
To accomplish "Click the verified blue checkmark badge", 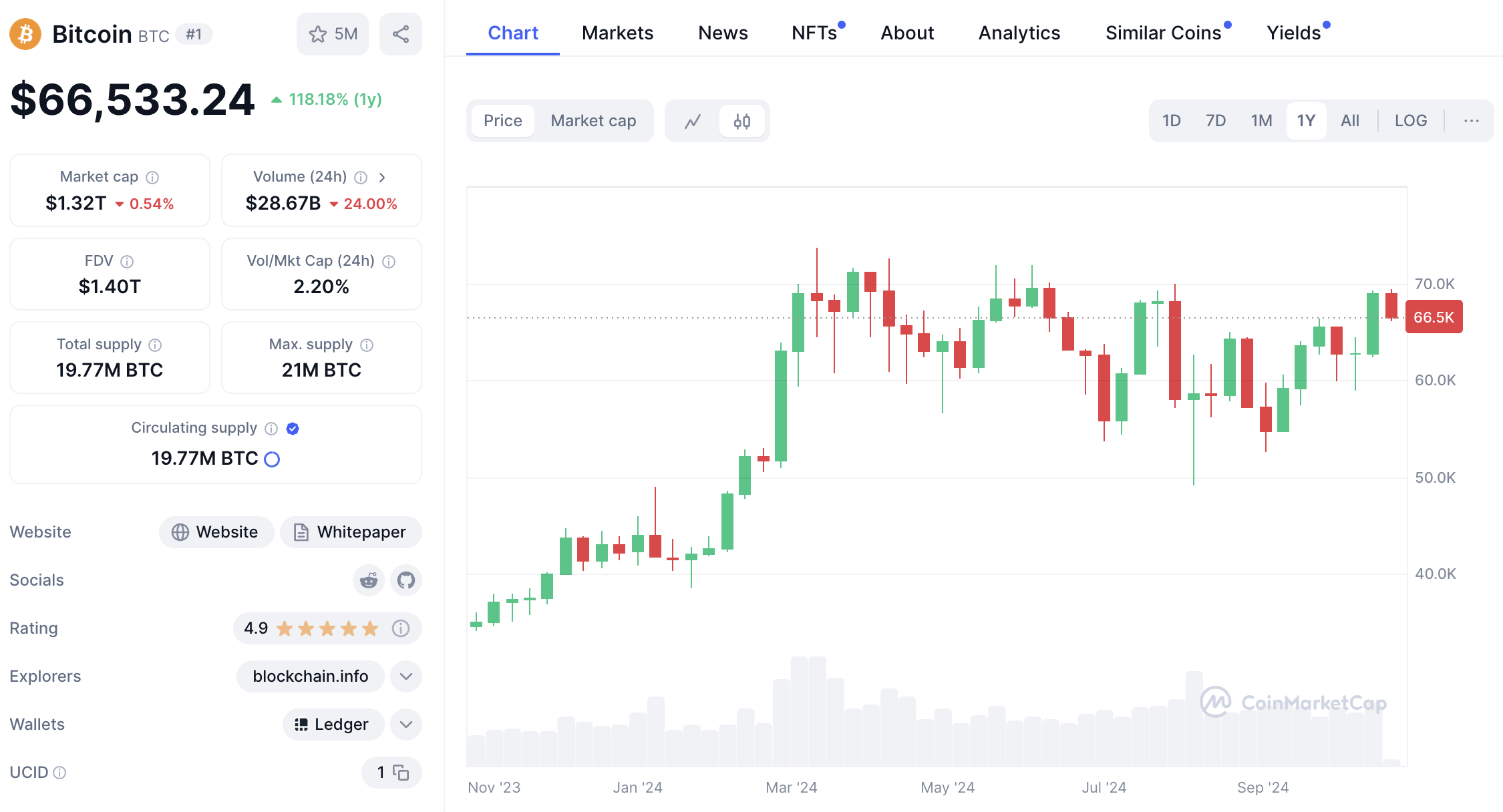I will (293, 428).
